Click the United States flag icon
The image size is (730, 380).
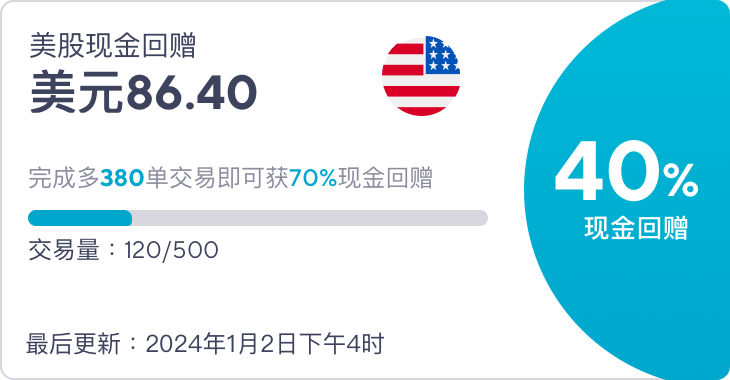pos(421,76)
